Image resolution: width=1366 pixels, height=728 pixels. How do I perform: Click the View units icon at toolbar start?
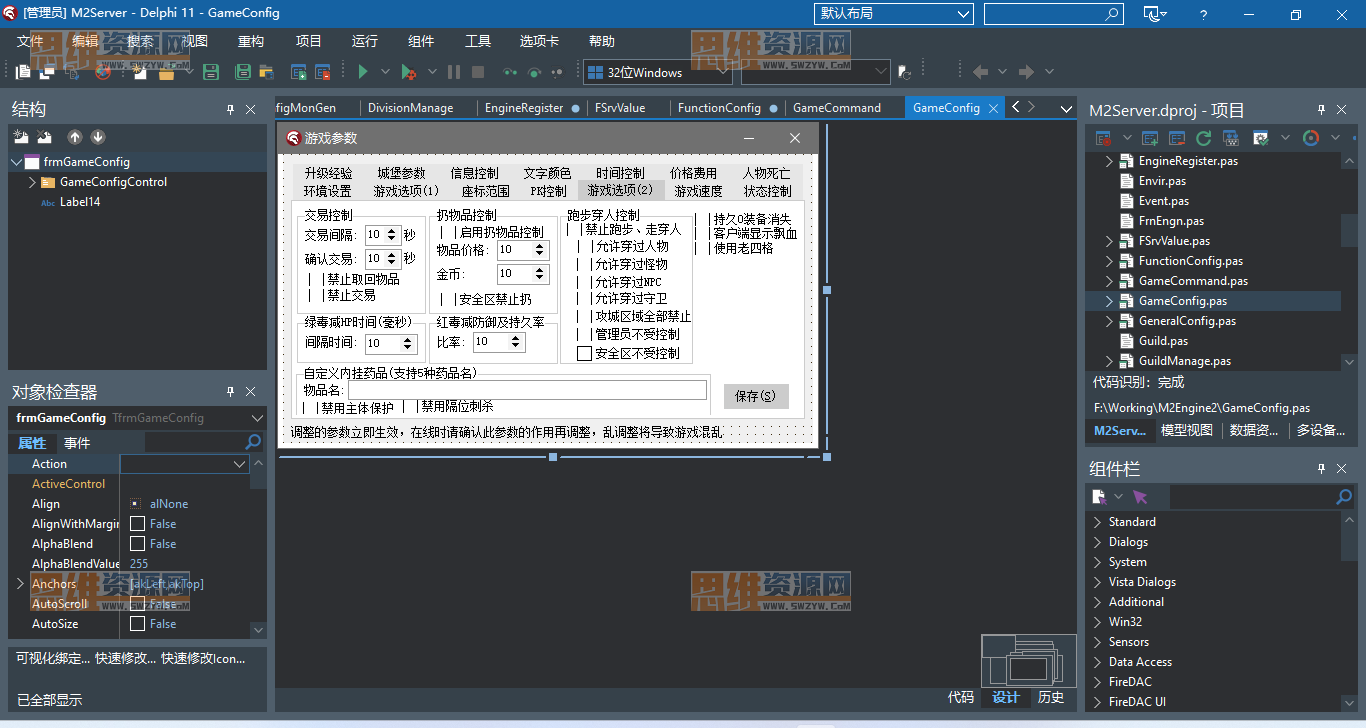22,72
